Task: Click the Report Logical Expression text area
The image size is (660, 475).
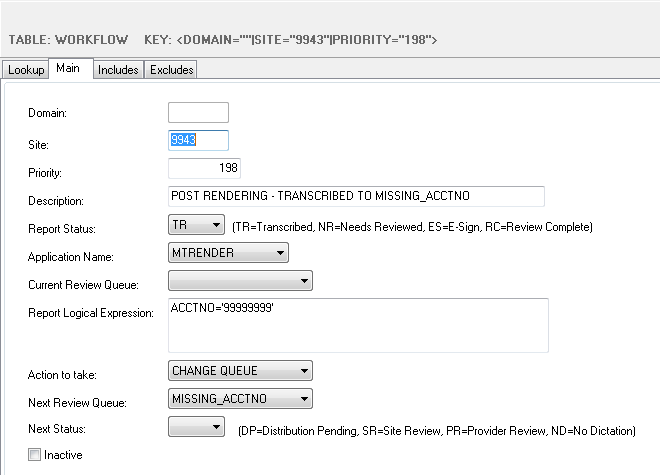Action: coord(359,325)
